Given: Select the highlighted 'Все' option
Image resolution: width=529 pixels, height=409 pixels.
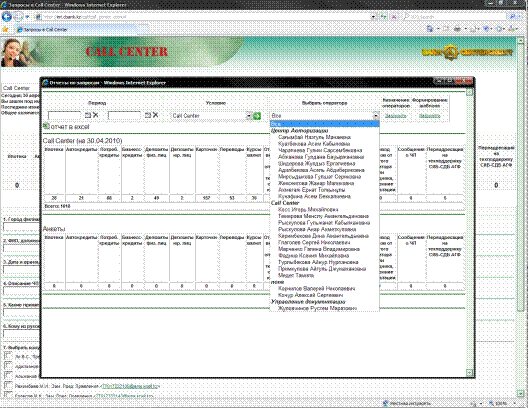Looking at the screenshot, I should (325, 124).
